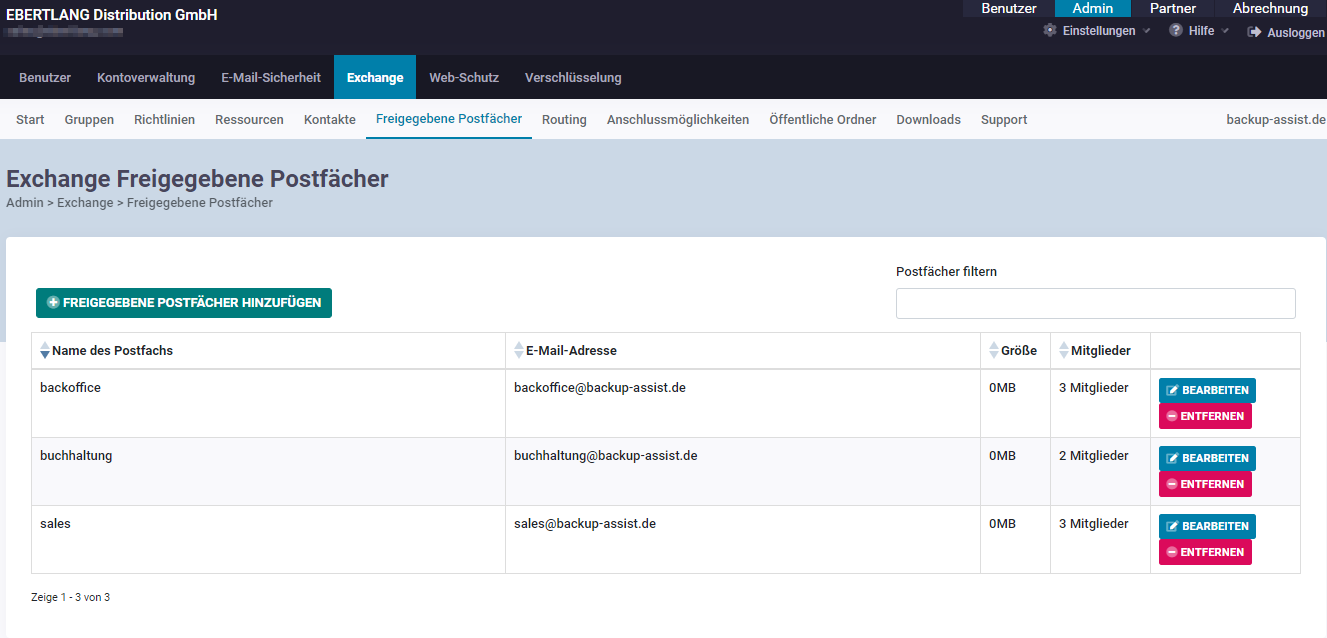Open the Web-Schutz main tab
This screenshot has width=1327, height=638.
click(x=464, y=78)
